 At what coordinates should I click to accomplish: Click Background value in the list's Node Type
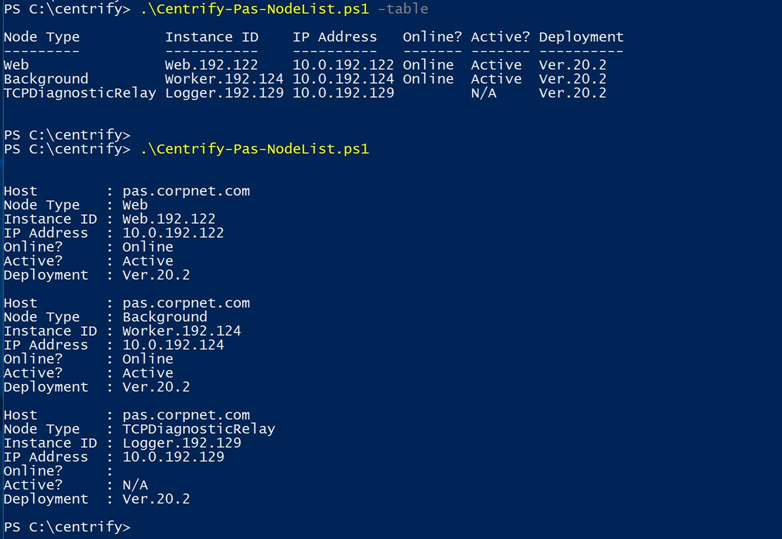pyautogui.click(x=165, y=317)
